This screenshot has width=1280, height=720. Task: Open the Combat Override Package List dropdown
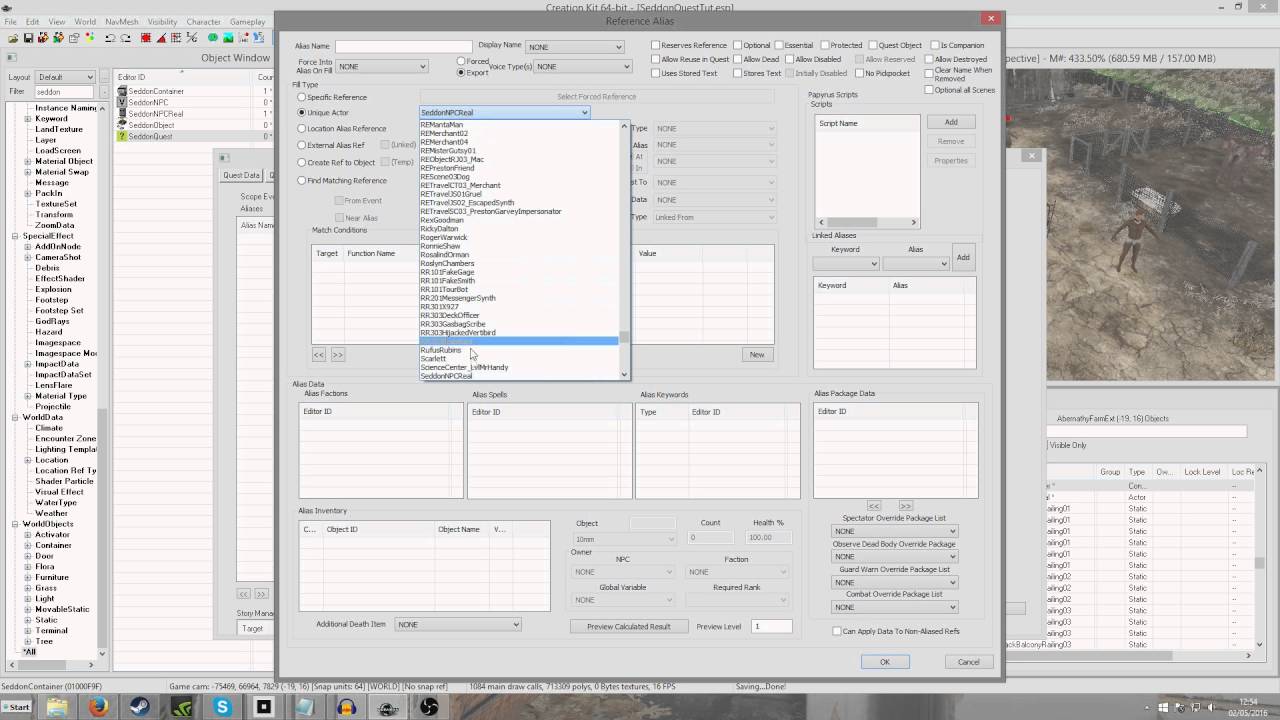[x=895, y=607]
